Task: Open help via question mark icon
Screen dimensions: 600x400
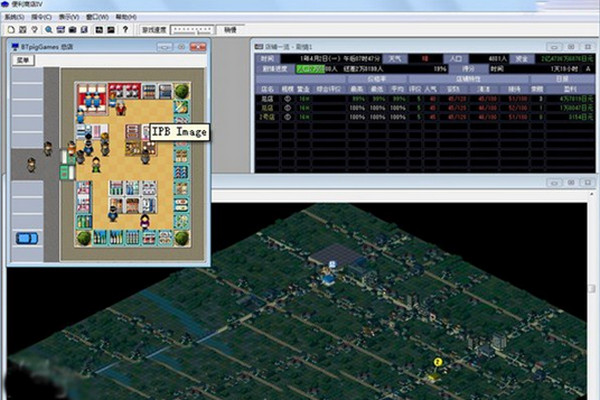Action: pyautogui.click(x=125, y=29)
